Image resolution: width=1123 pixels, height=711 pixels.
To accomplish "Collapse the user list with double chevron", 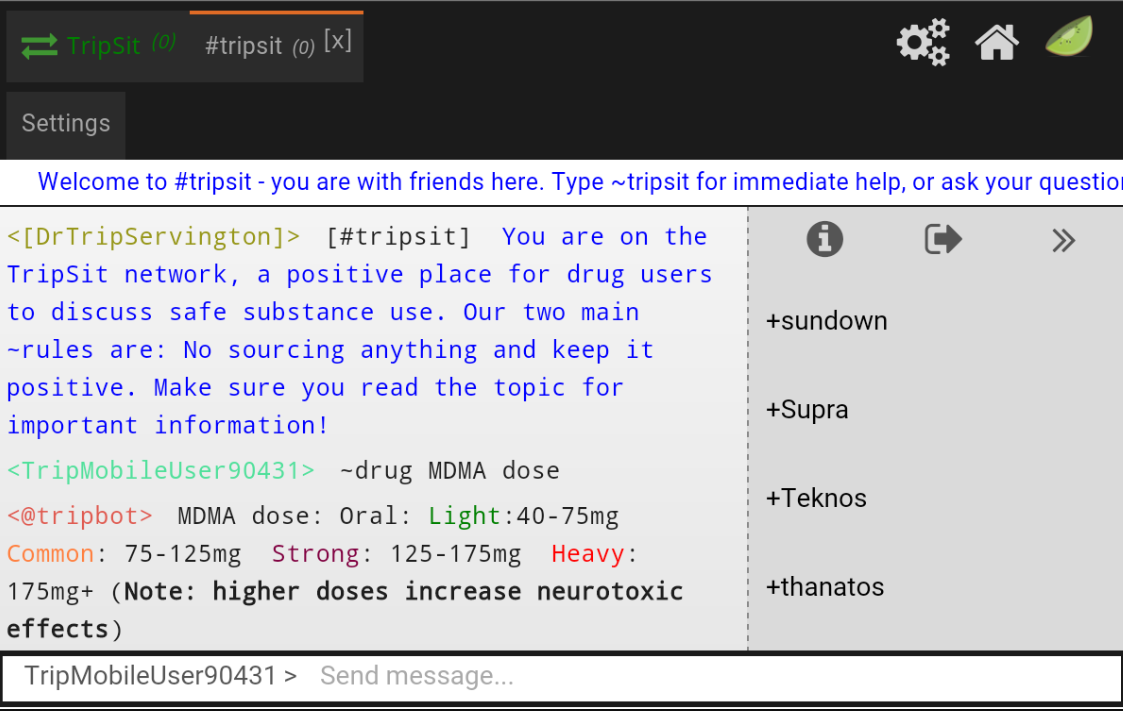I will 1064,241.
